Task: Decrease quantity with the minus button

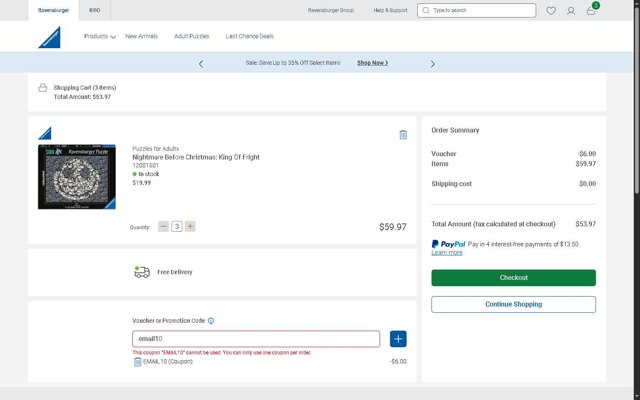Action: pos(164,227)
